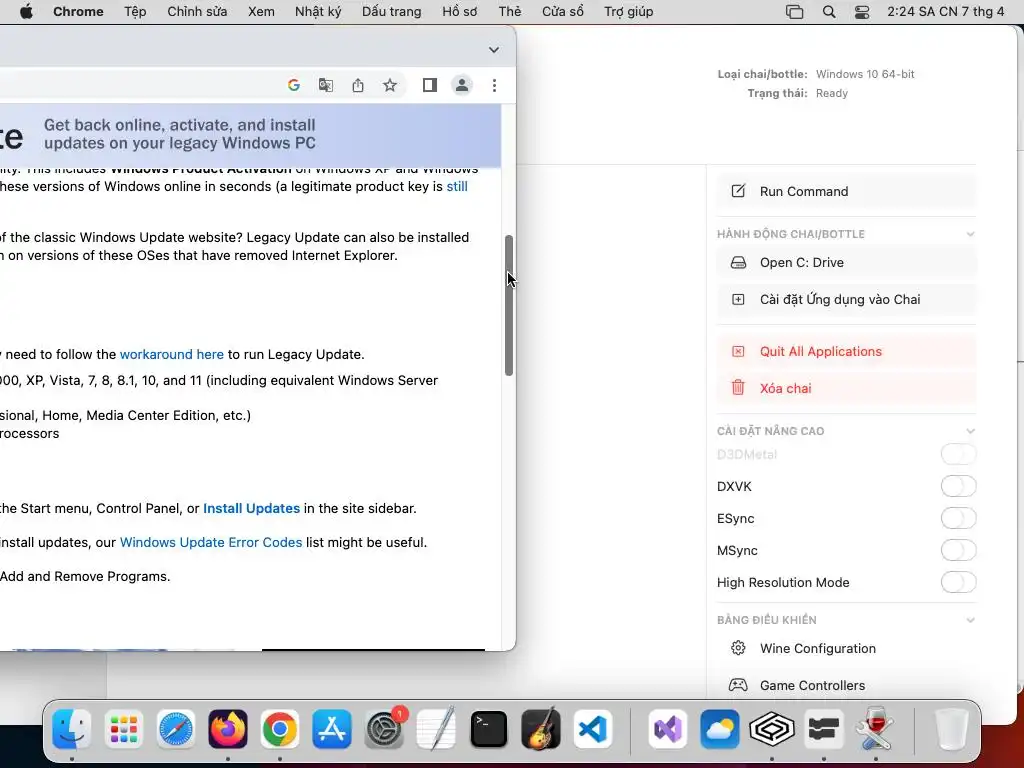Open the Chrome app menu in menu bar
Image resolution: width=1024 pixels, height=768 pixels.
click(x=78, y=12)
